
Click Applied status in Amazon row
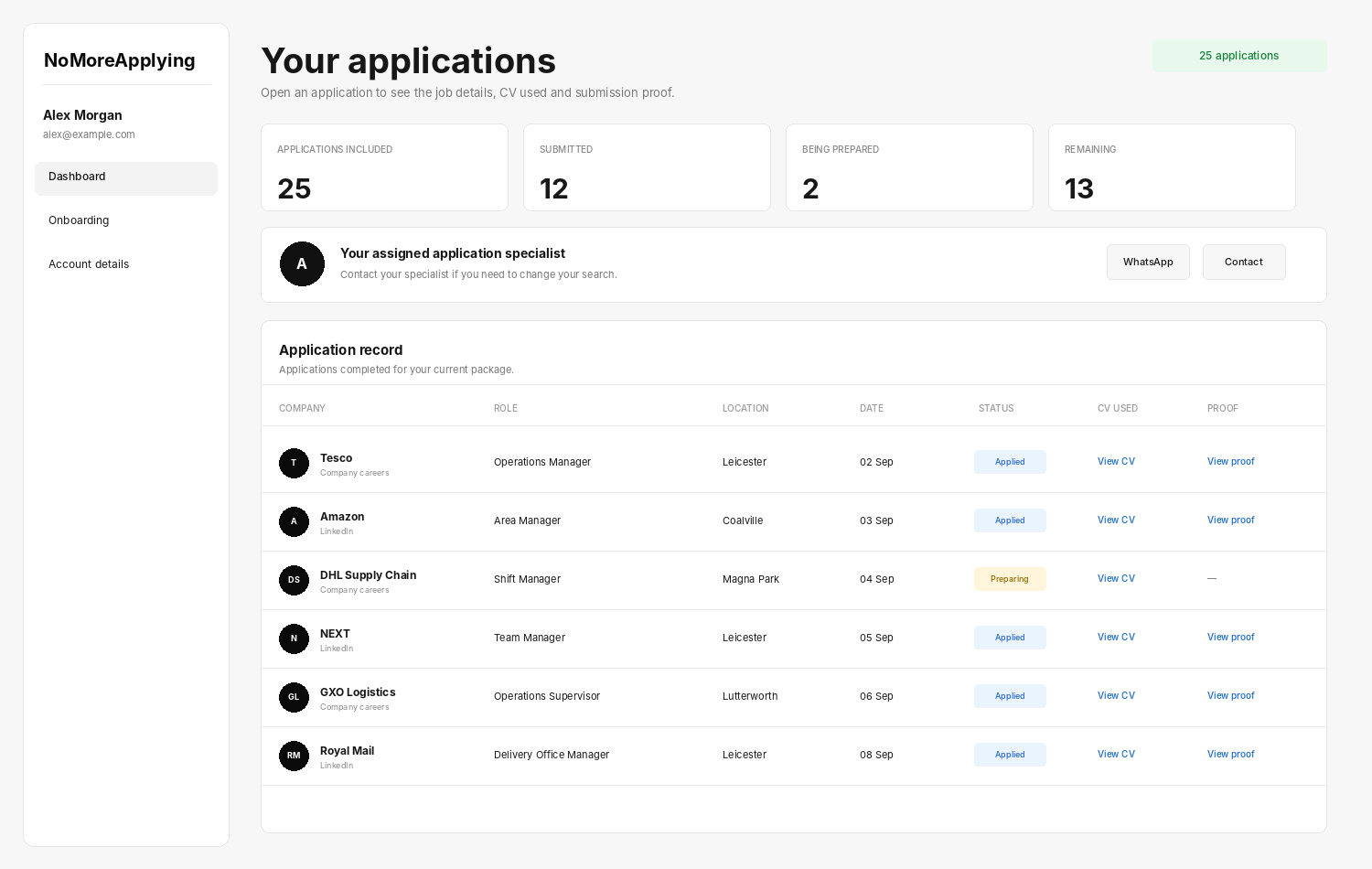click(1010, 520)
